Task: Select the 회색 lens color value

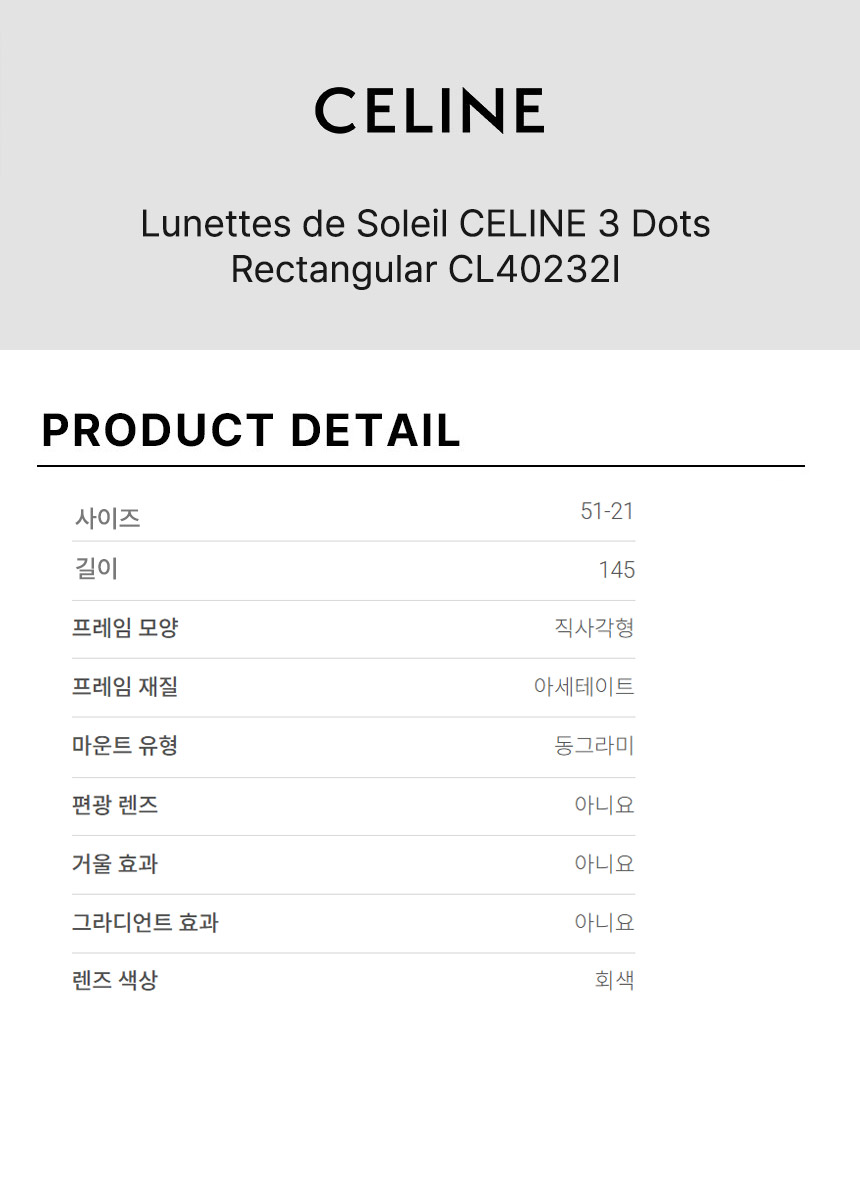Action: 614,980
